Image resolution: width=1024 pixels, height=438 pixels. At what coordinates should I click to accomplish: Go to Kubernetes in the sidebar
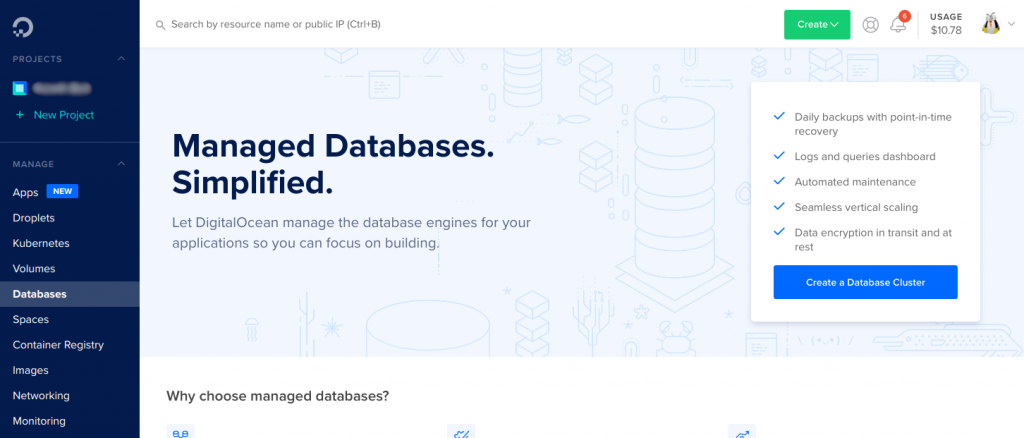40,243
